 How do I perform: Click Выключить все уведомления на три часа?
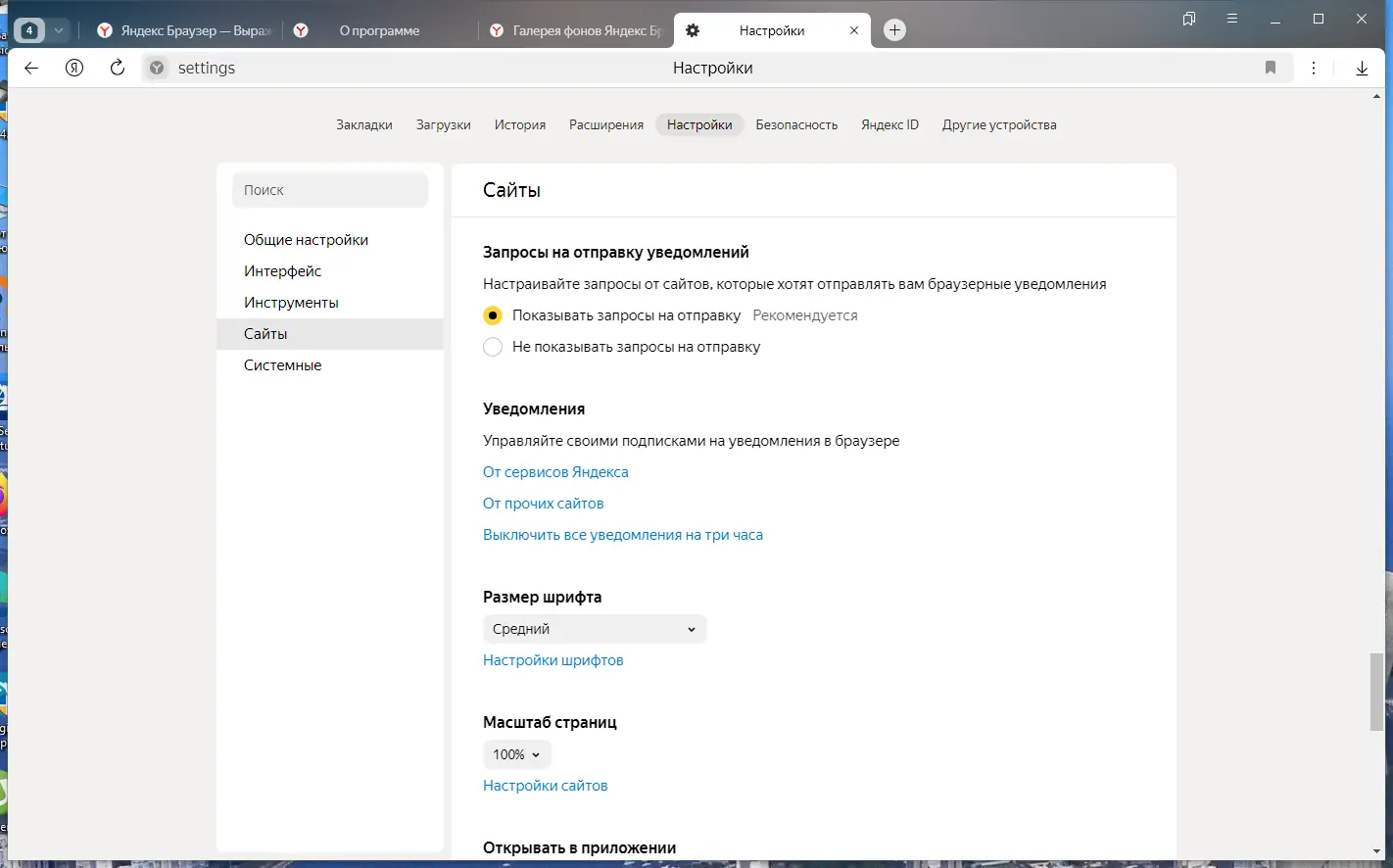(x=623, y=535)
